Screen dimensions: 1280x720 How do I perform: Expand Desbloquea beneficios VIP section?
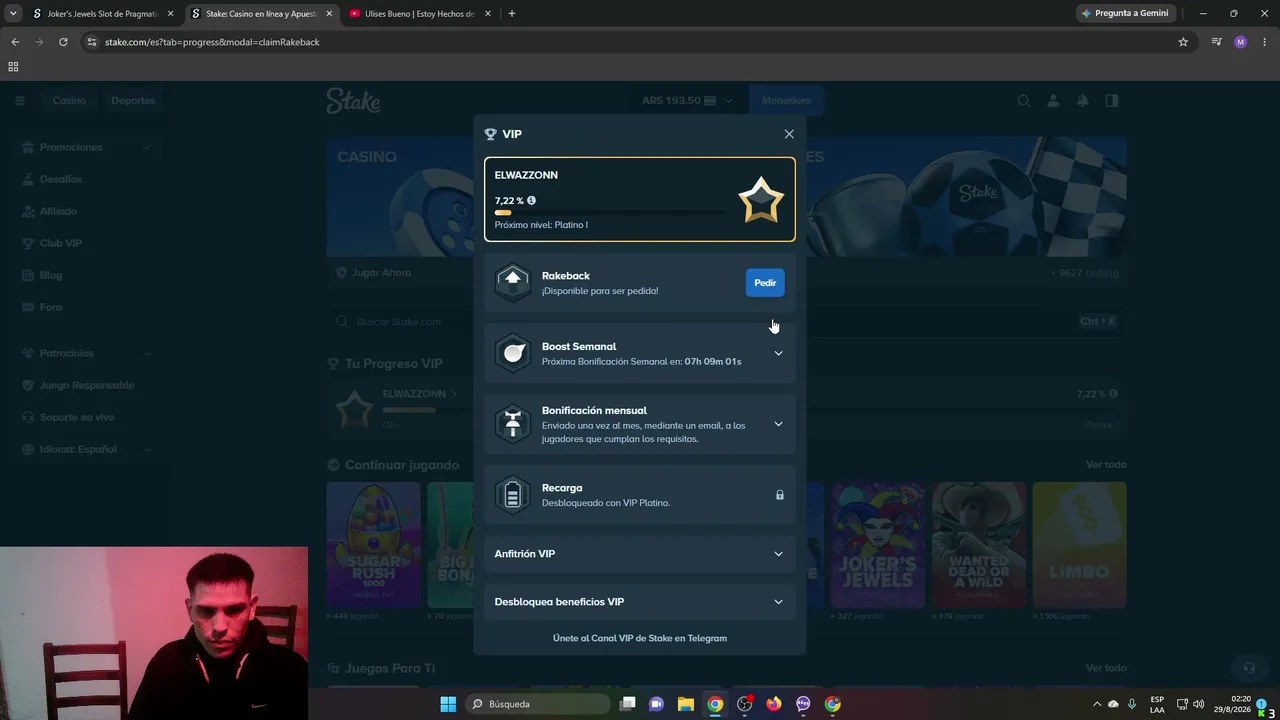pyautogui.click(x=779, y=602)
